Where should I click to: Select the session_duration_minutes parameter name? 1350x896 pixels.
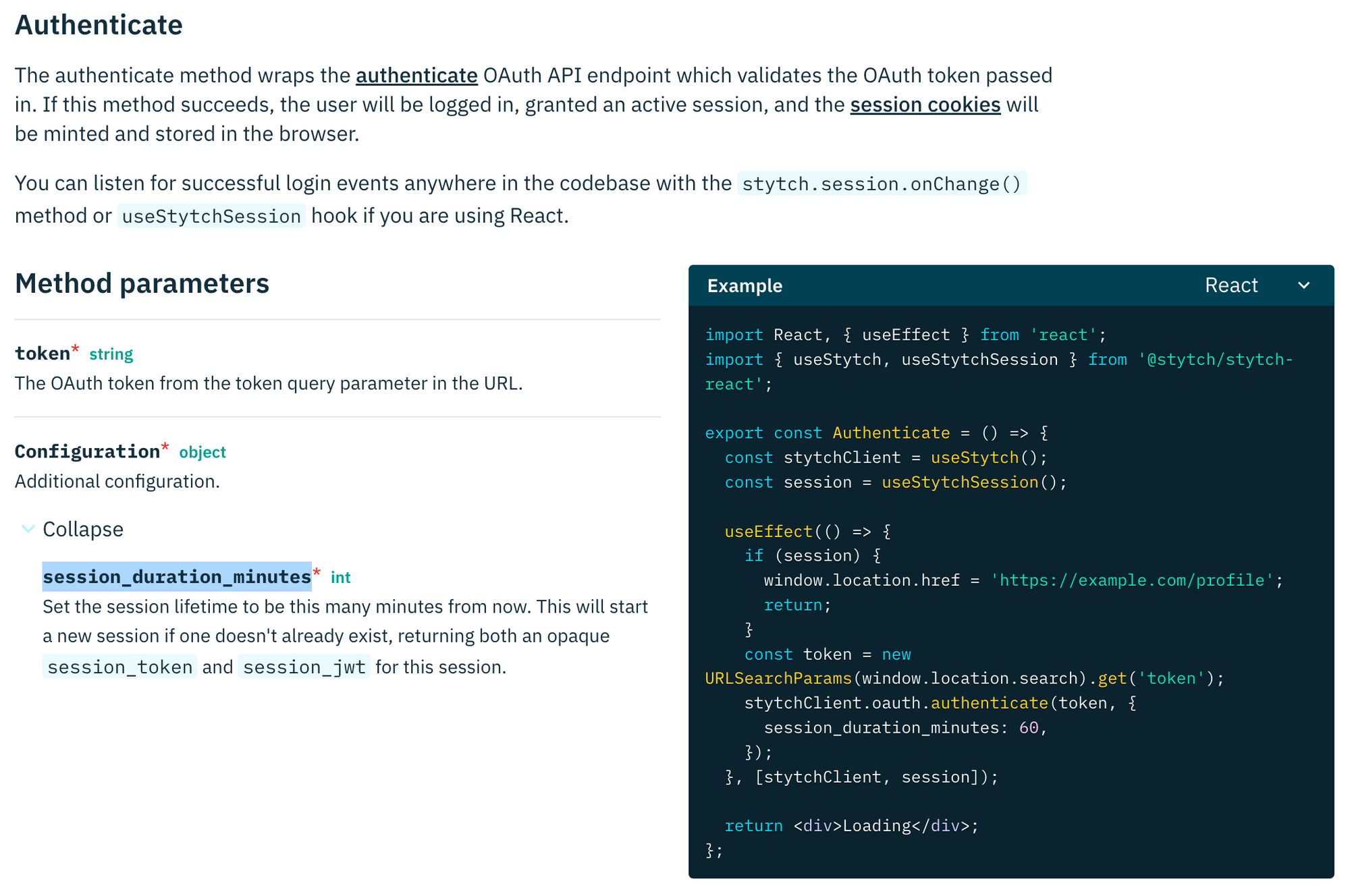(177, 577)
